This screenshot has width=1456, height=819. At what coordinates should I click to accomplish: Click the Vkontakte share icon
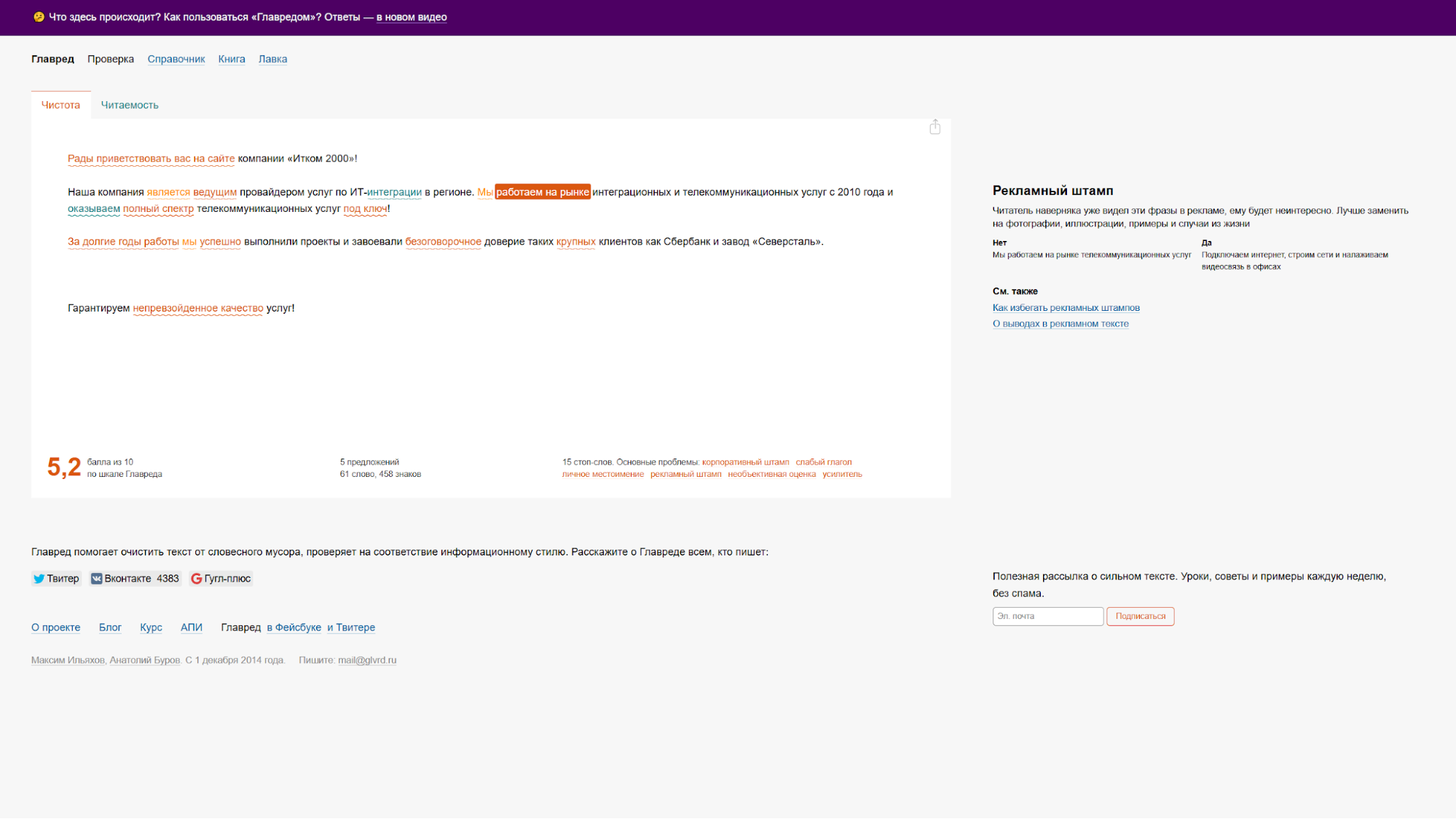[96, 579]
